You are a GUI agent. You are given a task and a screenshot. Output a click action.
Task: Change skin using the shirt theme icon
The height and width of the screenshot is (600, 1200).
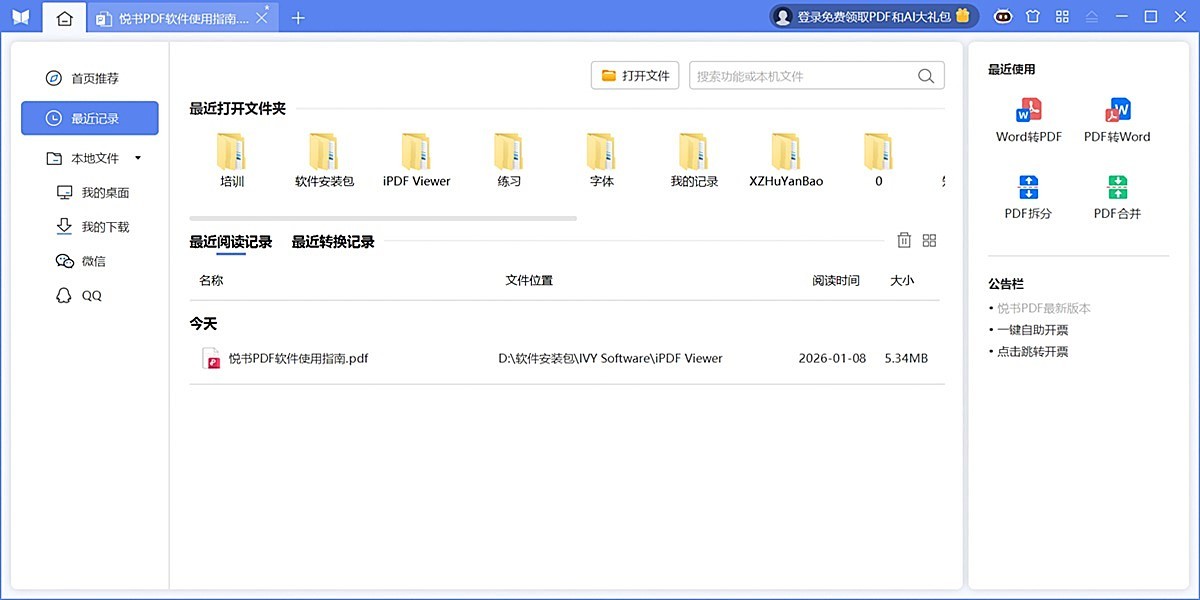tap(1032, 16)
